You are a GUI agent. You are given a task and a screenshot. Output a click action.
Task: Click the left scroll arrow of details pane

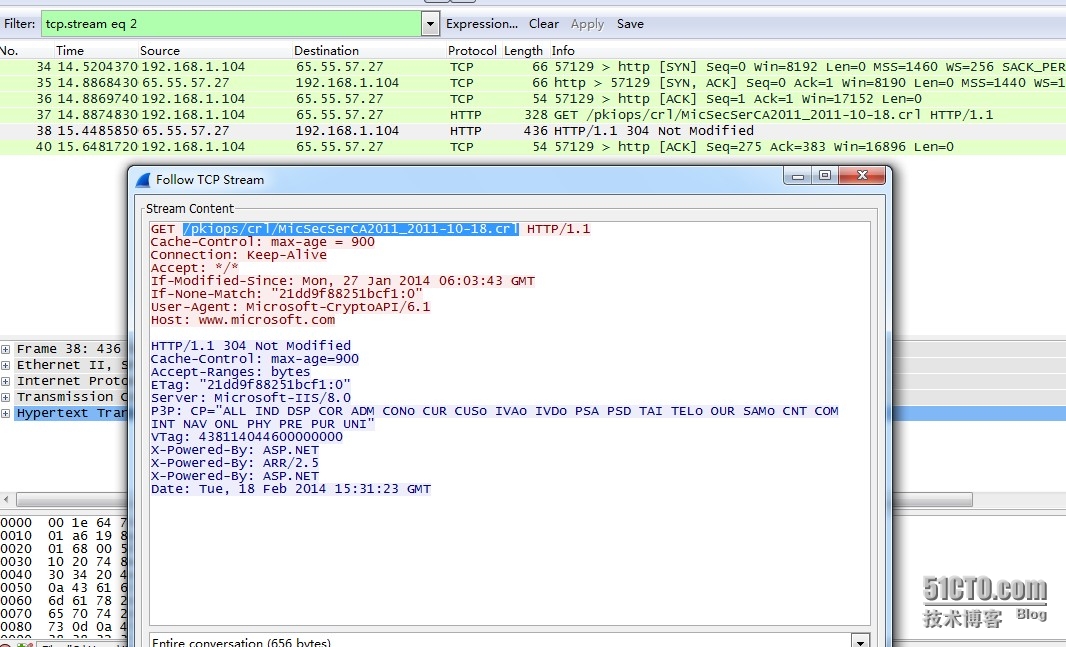7,500
